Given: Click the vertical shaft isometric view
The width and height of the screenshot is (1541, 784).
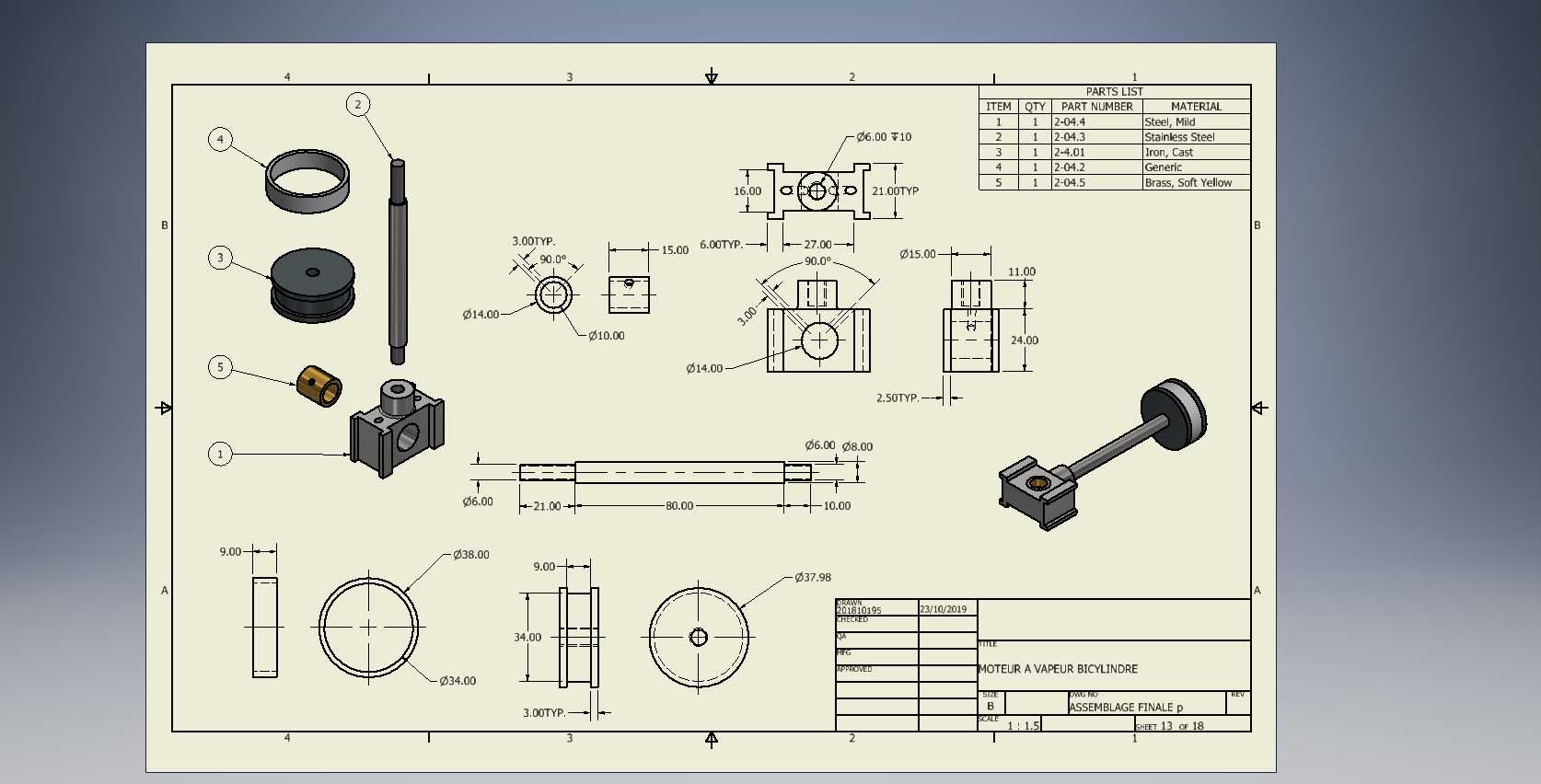Looking at the screenshot, I should [x=398, y=262].
